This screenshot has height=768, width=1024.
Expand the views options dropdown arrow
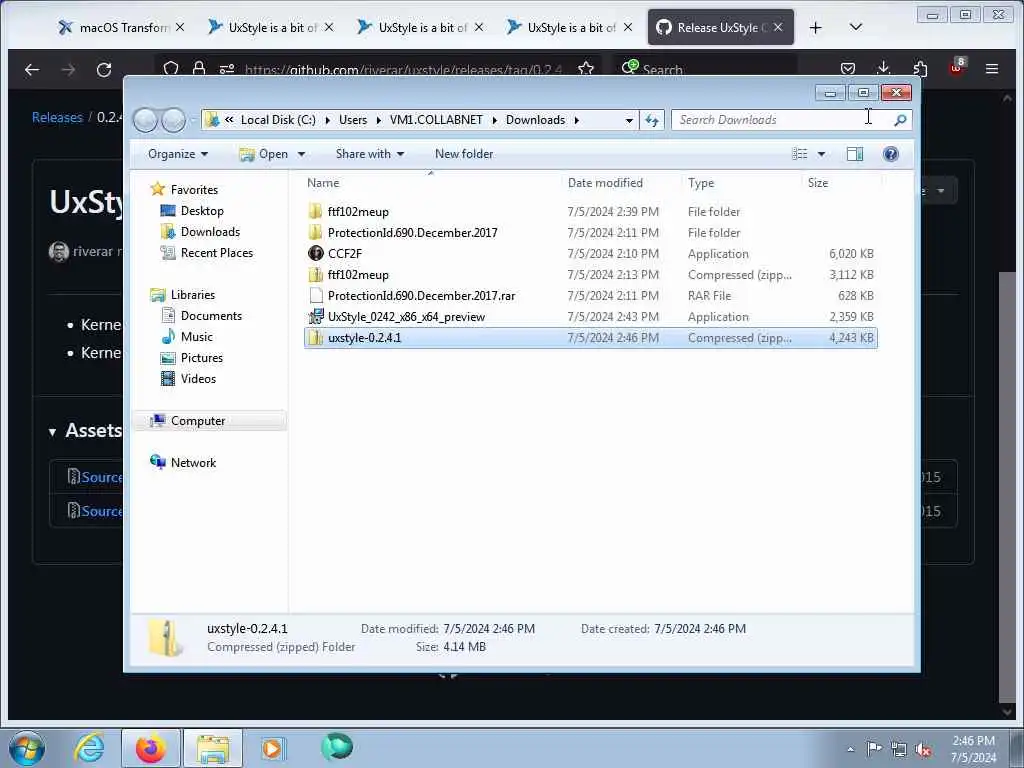point(822,154)
